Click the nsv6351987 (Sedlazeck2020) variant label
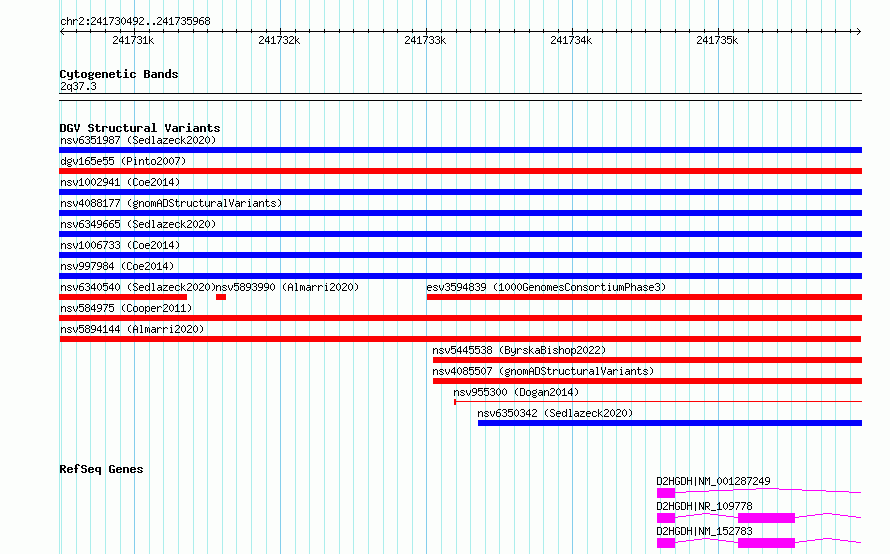 (x=138, y=140)
